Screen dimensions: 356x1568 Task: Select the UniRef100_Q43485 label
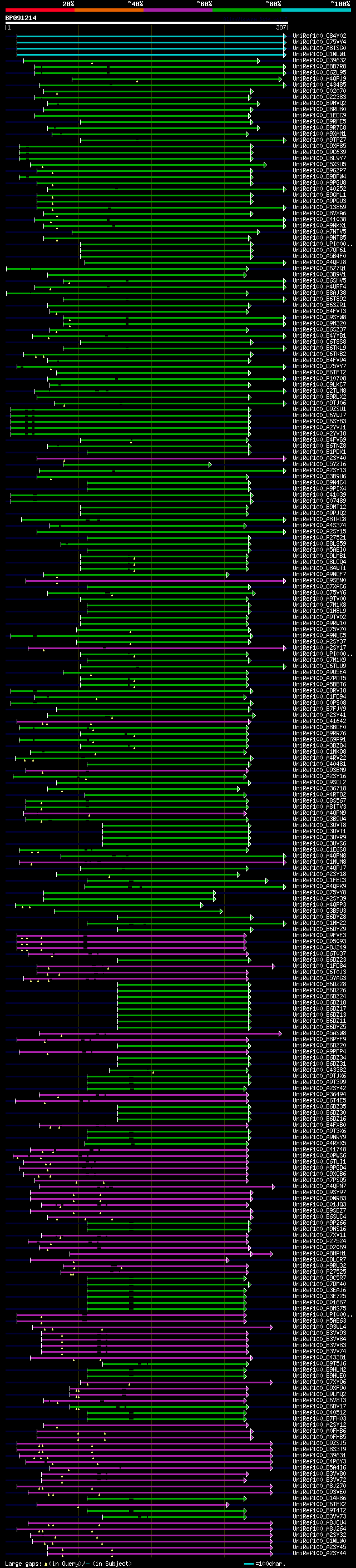(x=319, y=85)
